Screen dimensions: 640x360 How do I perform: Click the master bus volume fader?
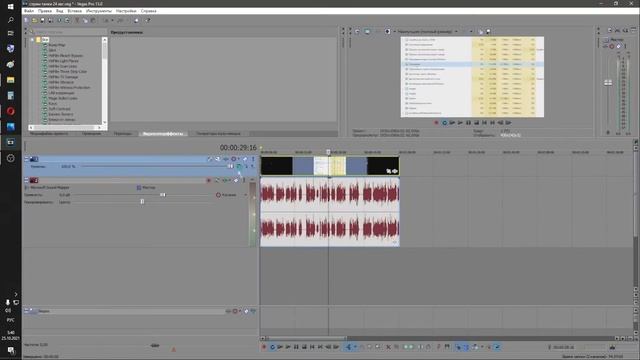click(x=608, y=82)
